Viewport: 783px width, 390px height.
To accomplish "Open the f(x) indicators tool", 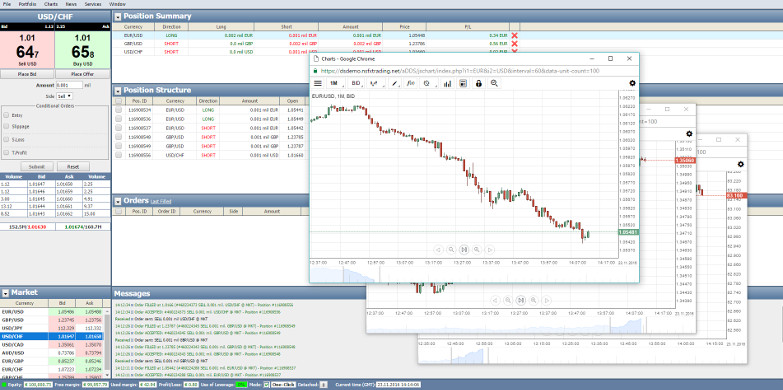I will click(x=411, y=83).
